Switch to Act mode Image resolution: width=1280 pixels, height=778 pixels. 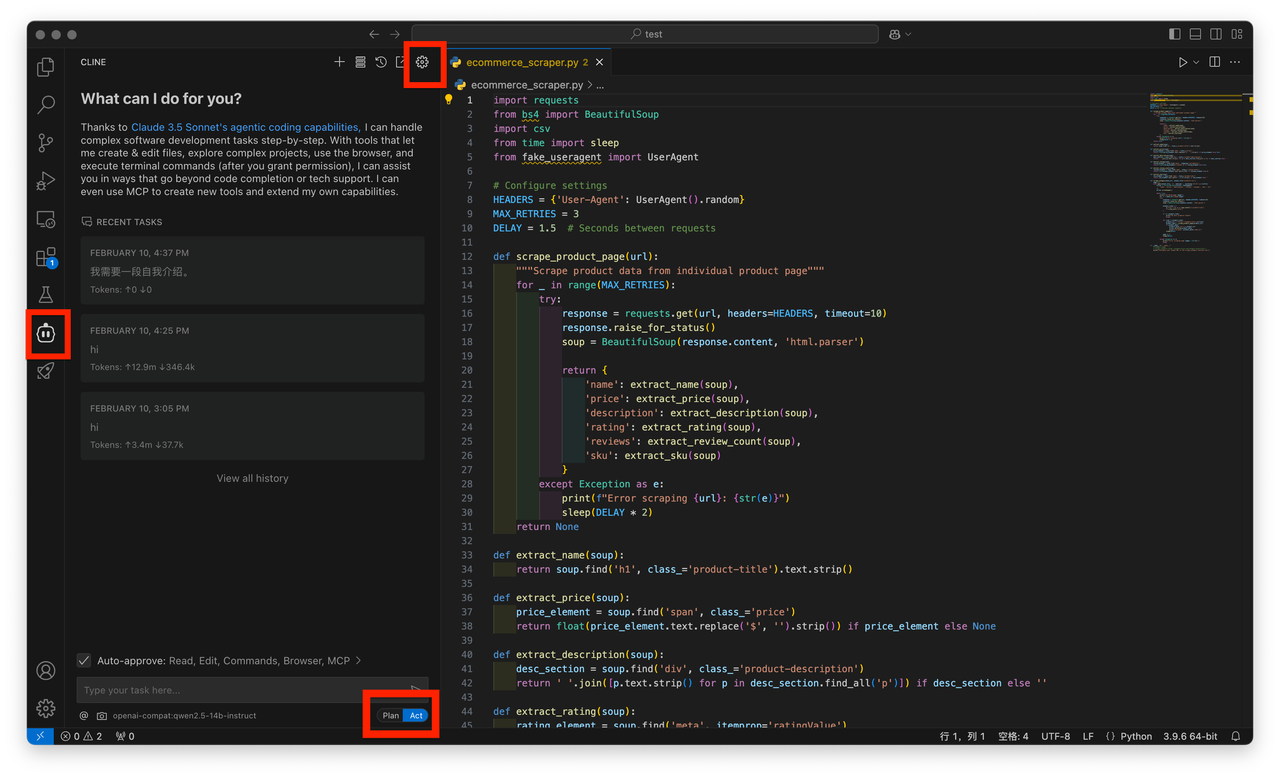tap(416, 715)
